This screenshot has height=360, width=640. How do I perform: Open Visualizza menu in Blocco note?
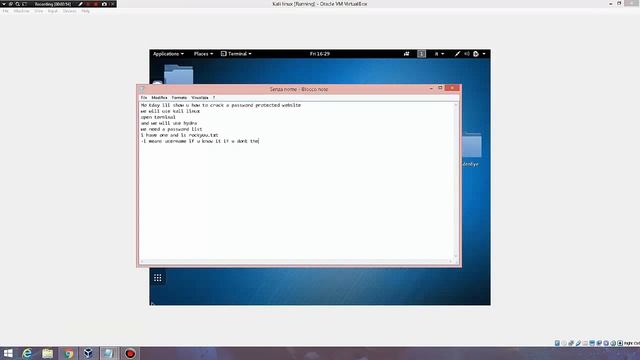pos(200,98)
